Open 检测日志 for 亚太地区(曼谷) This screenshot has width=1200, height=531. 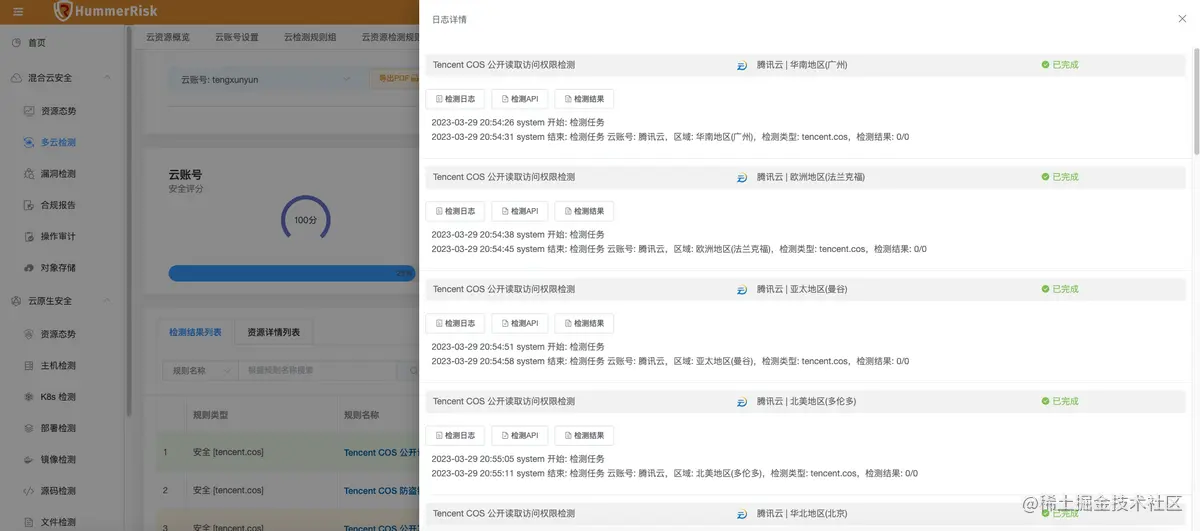[x=455, y=323]
